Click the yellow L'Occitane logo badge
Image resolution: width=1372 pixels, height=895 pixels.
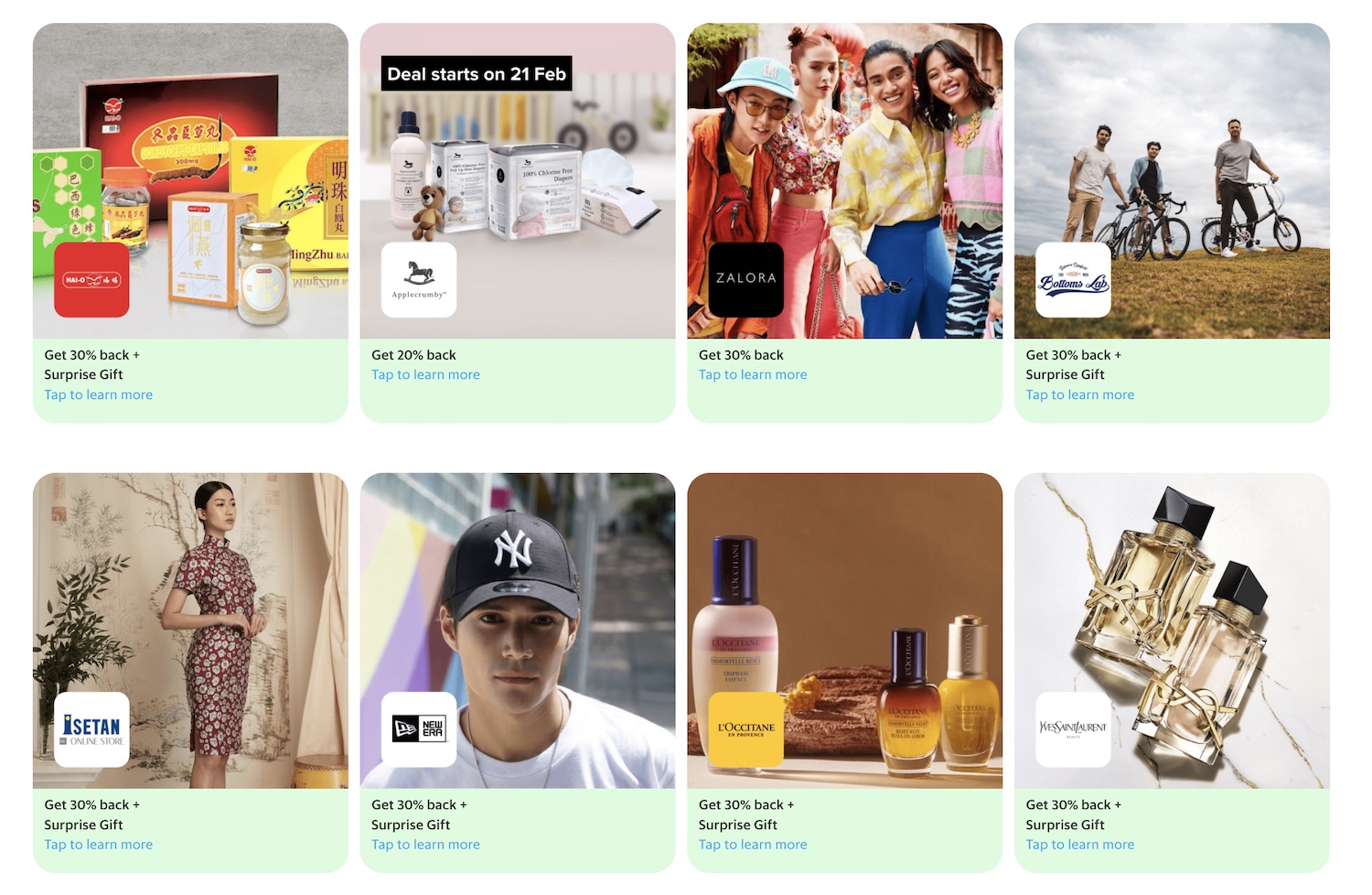pyautogui.click(x=746, y=729)
